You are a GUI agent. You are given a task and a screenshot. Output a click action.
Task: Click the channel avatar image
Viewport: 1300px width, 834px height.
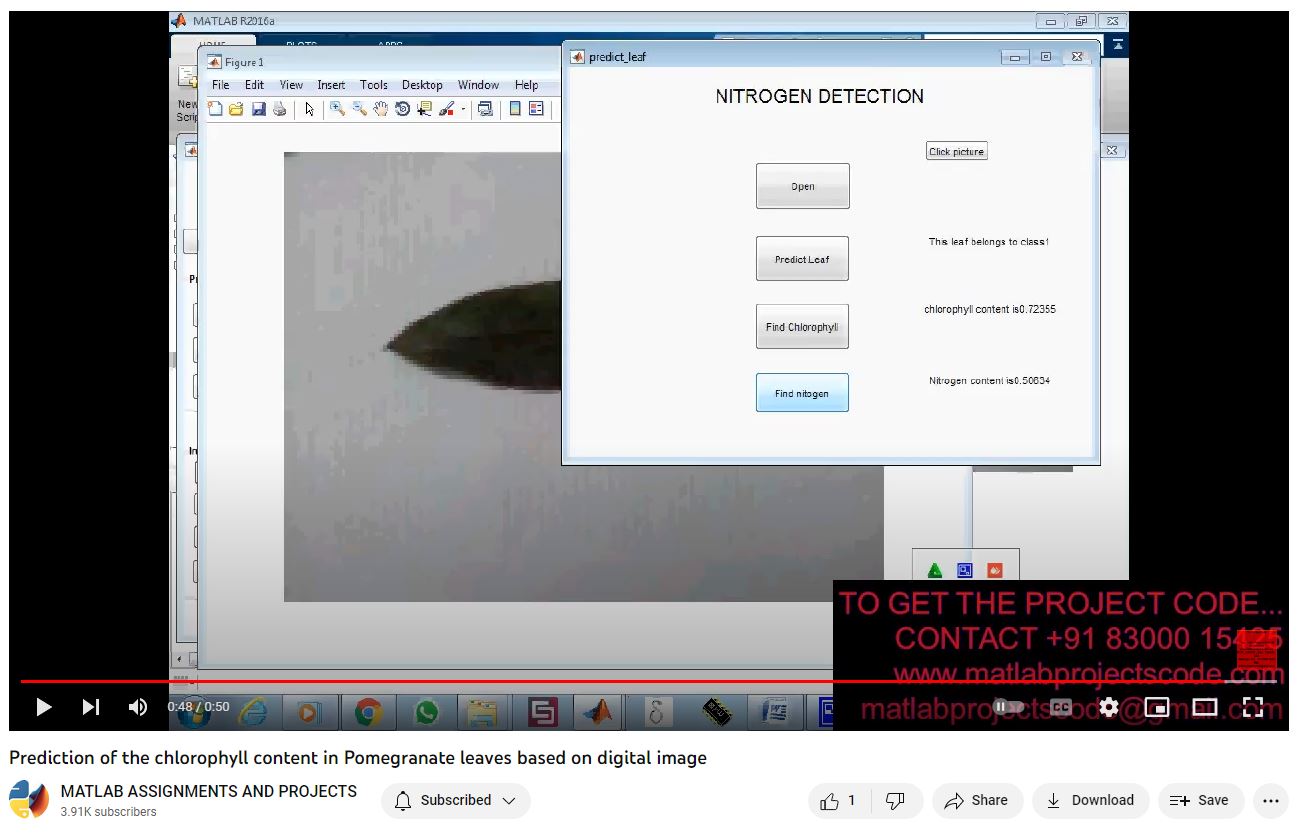coord(29,800)
